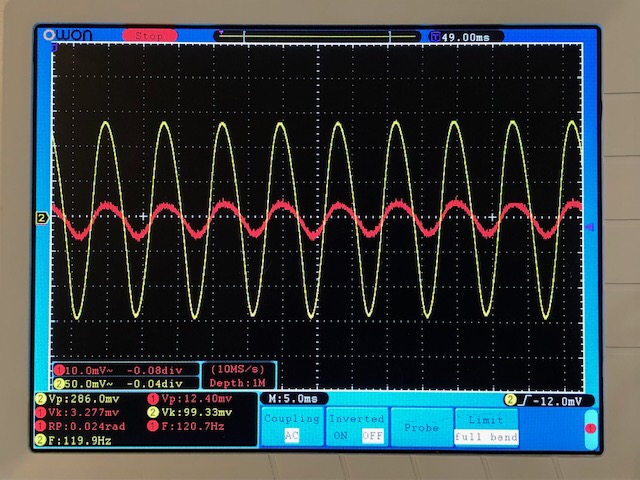Click the T icon beside 49.00ms
The width and height of the screenshot is (640, 480).
pos(435,37)
